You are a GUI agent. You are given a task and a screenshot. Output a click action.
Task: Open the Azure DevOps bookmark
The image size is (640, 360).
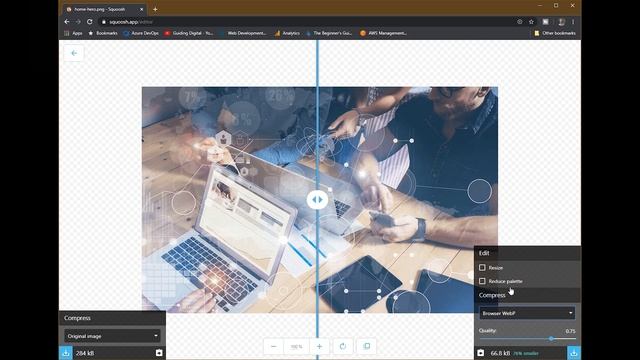141,33
